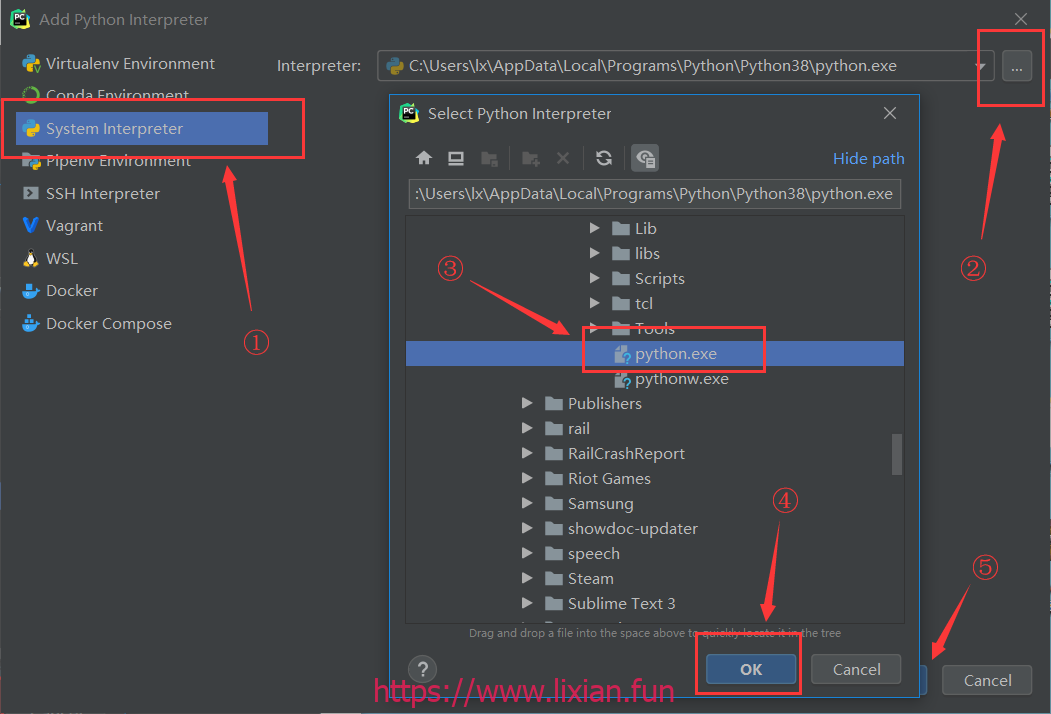This screenshot has height=714, width=1051.
Task: Open the Interpreter path dropdown
Action: (980, 66)
